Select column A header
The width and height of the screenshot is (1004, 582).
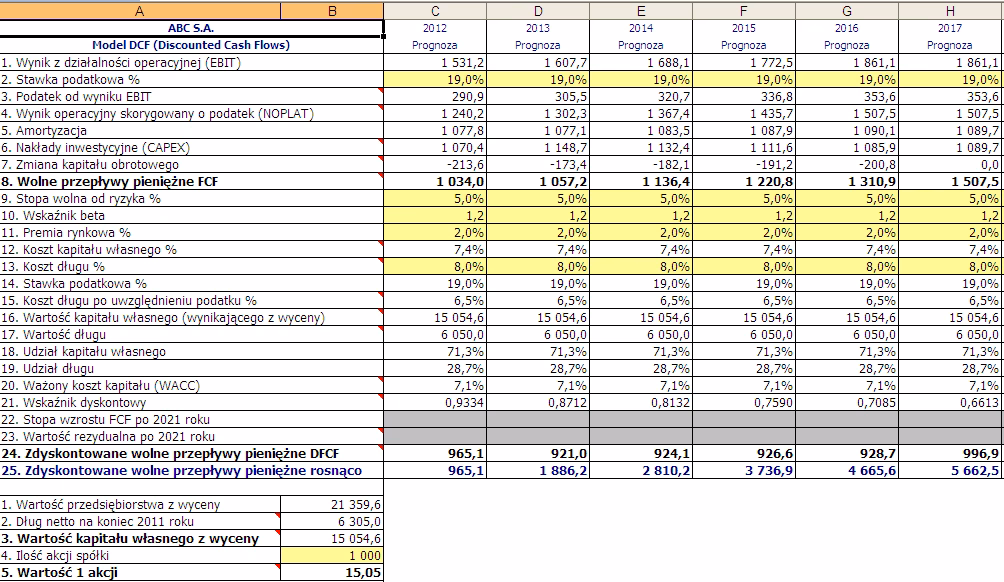click(140, 10)
